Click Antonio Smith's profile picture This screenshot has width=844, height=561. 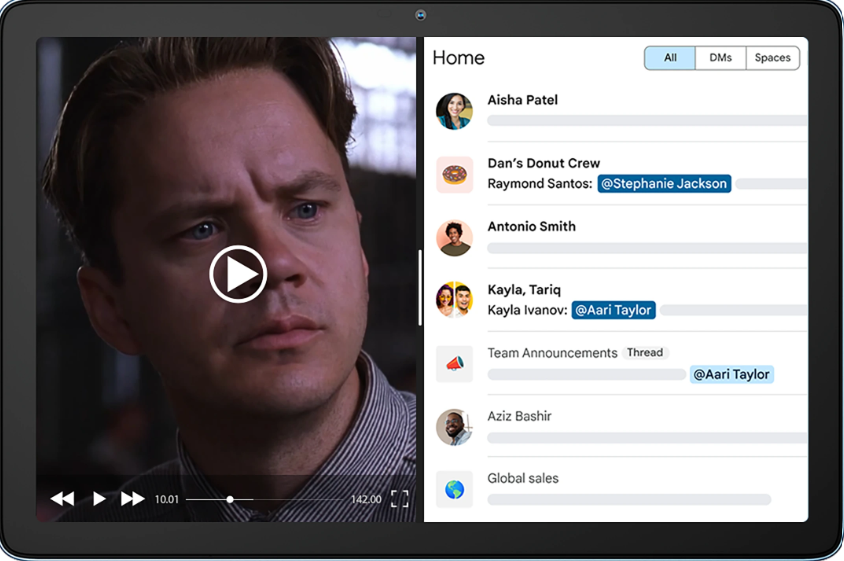[x=454, y=238]
